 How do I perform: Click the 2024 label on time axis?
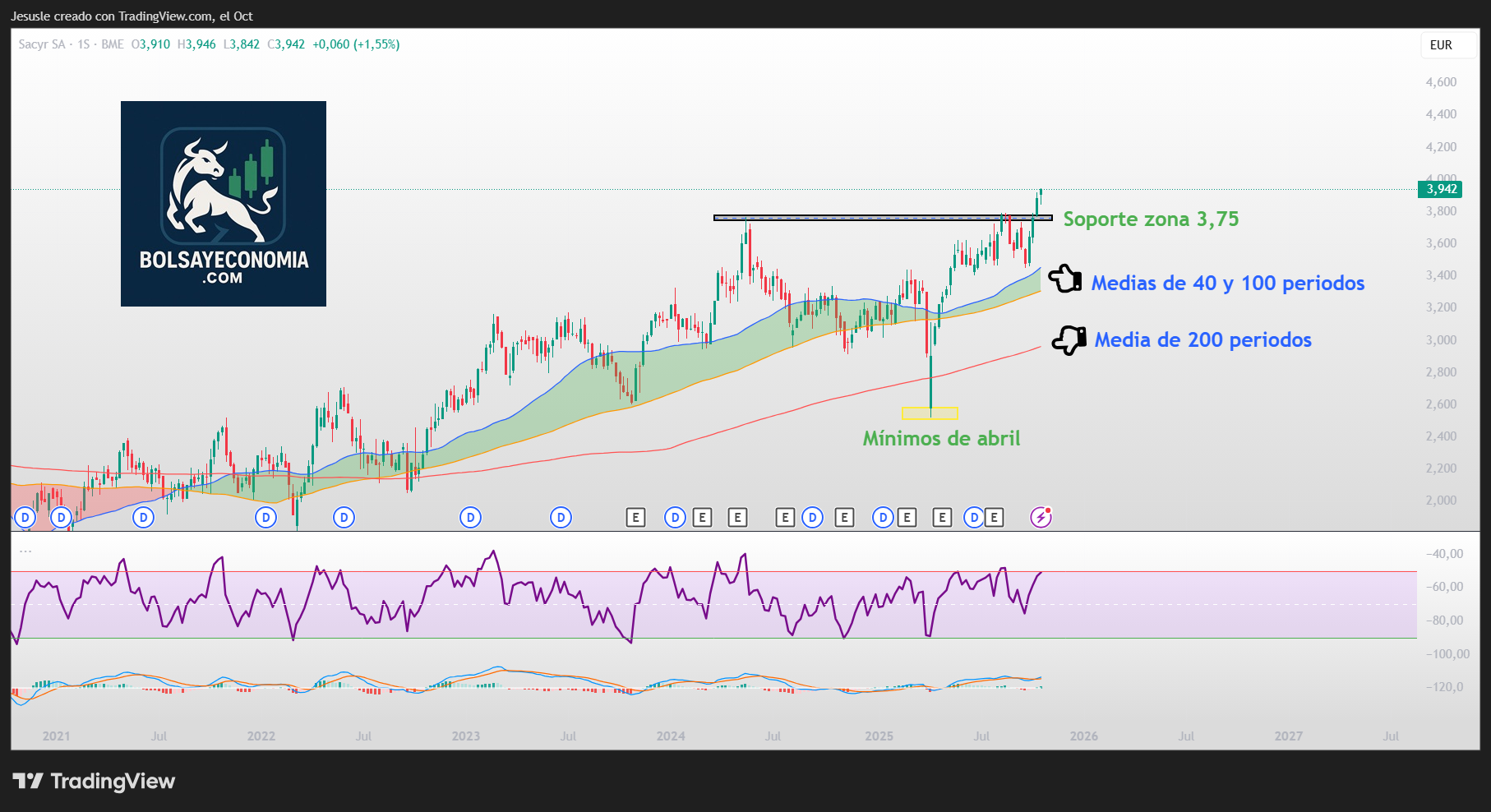[x=671, y=736]
